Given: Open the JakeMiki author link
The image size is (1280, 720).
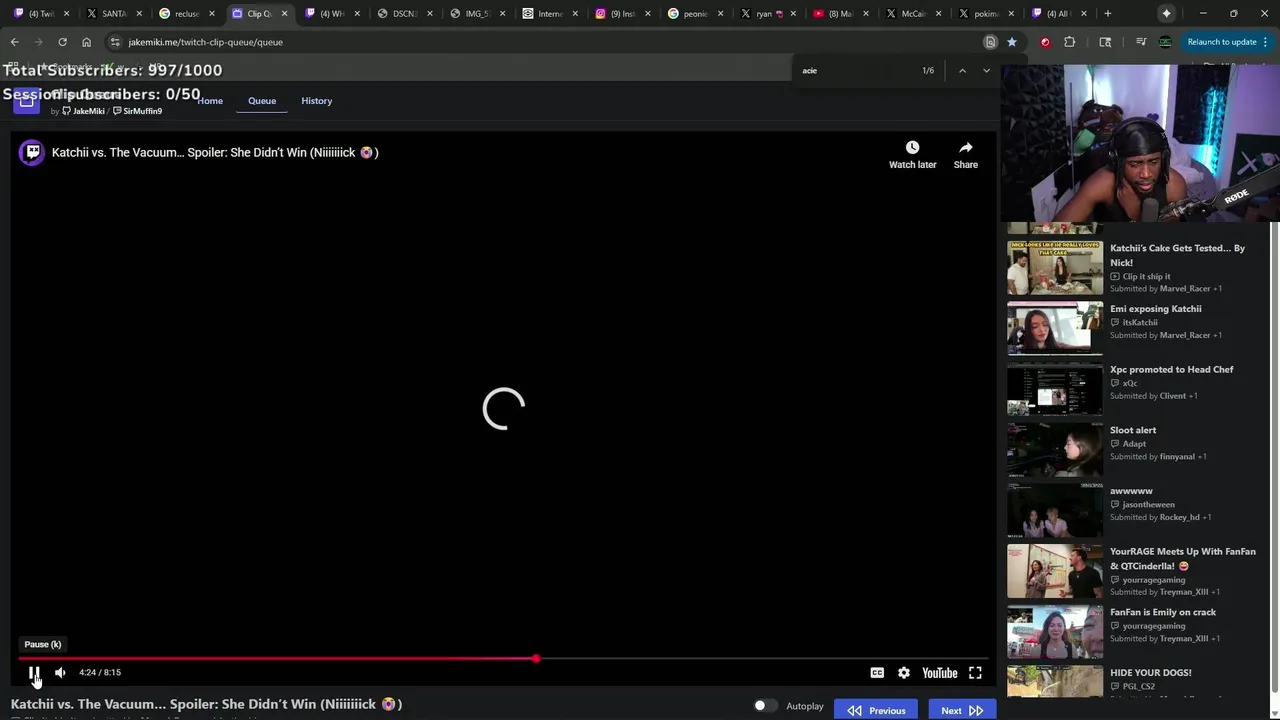Looking at the screenshot, I should pos(84,111).
